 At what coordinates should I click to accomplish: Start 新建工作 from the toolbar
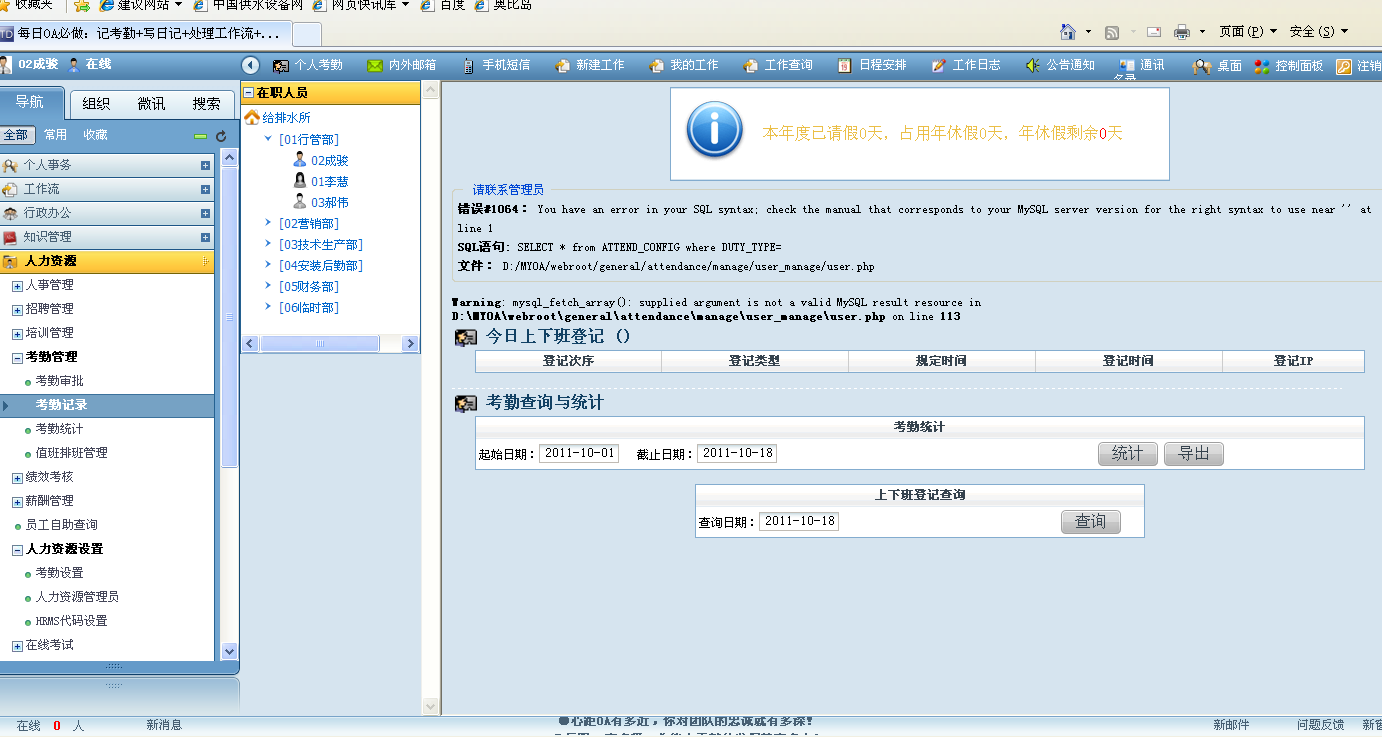point(589,65)
